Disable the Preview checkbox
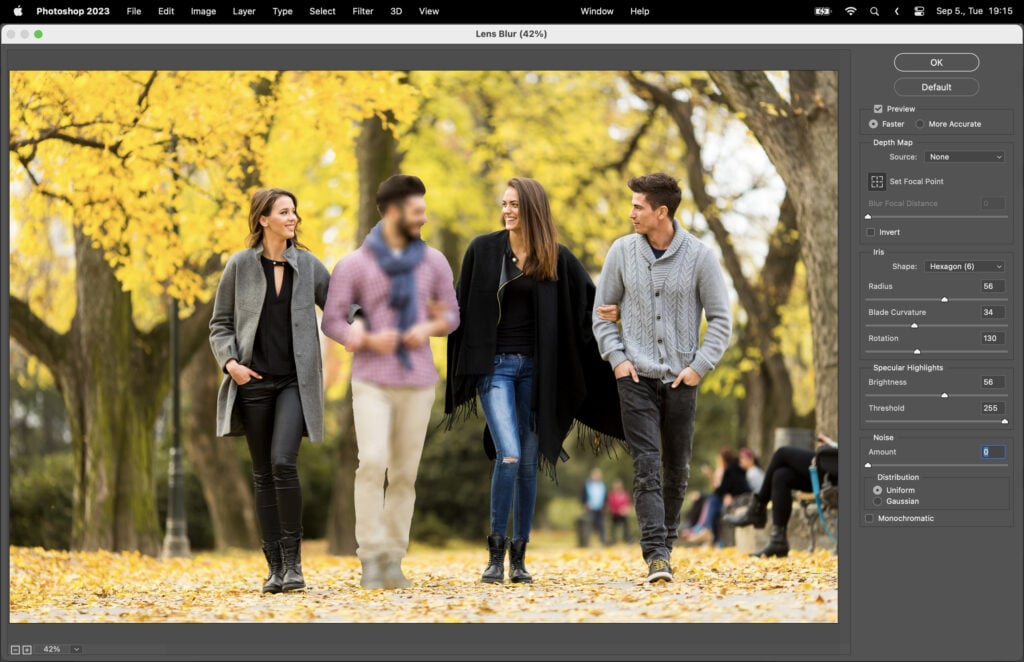This screenshot has height=662, width=1024. pos(879,109)
